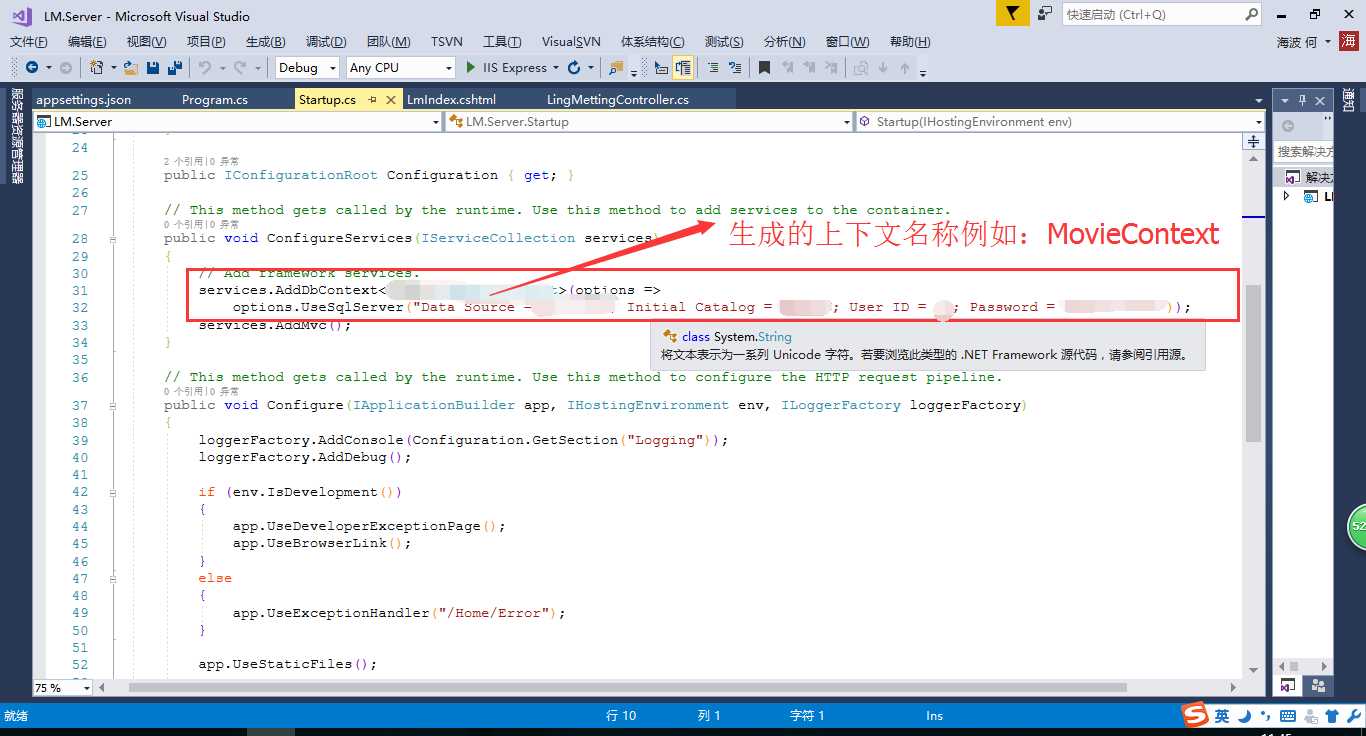
Task: Click the Decrease Indent icon
Action: coord(713,67)
